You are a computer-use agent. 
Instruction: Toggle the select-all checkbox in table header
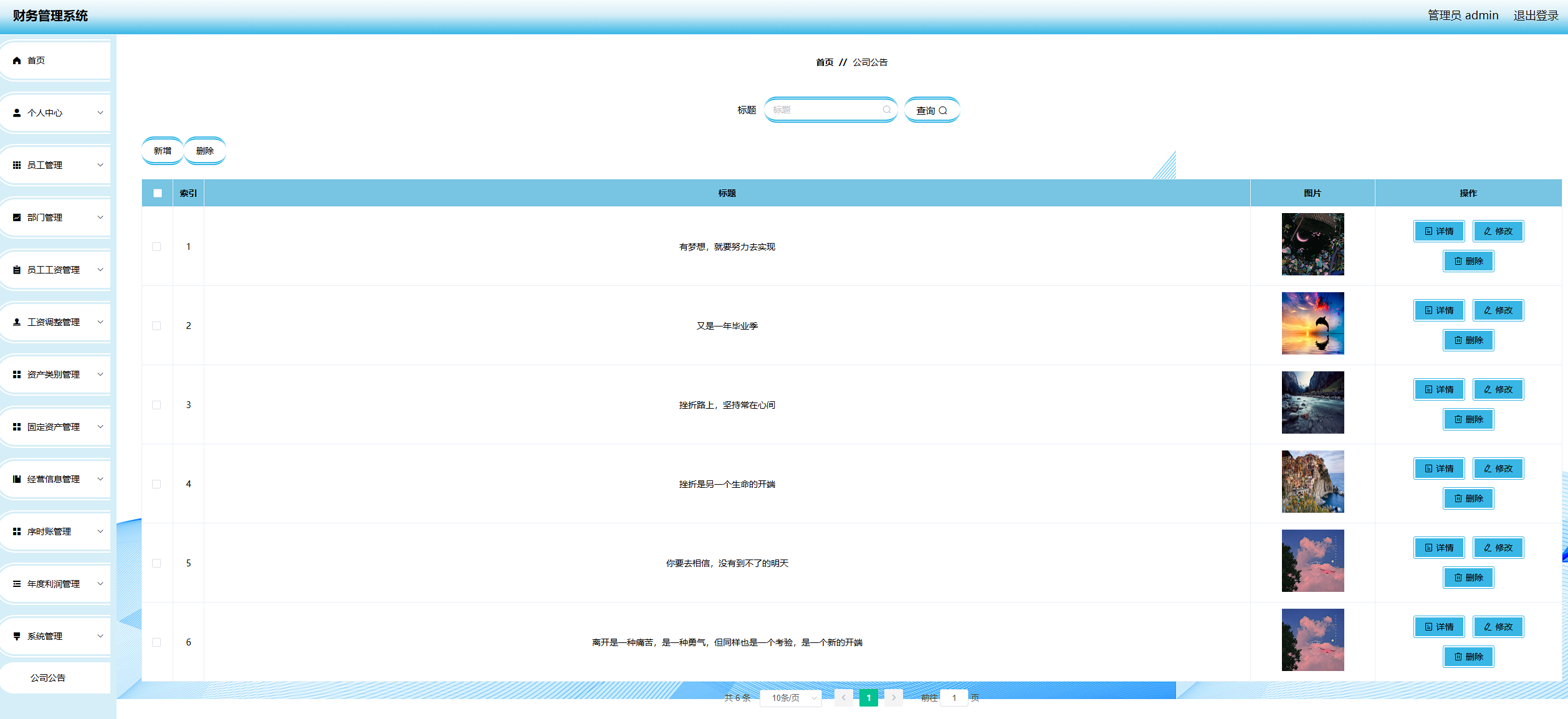(158, 193)
